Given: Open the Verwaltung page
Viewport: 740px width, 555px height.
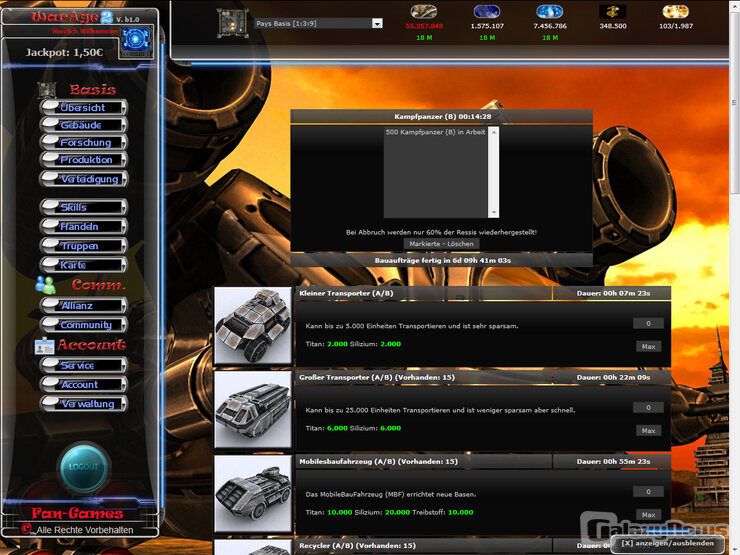Looking at the screenshot, I should 84,404.
